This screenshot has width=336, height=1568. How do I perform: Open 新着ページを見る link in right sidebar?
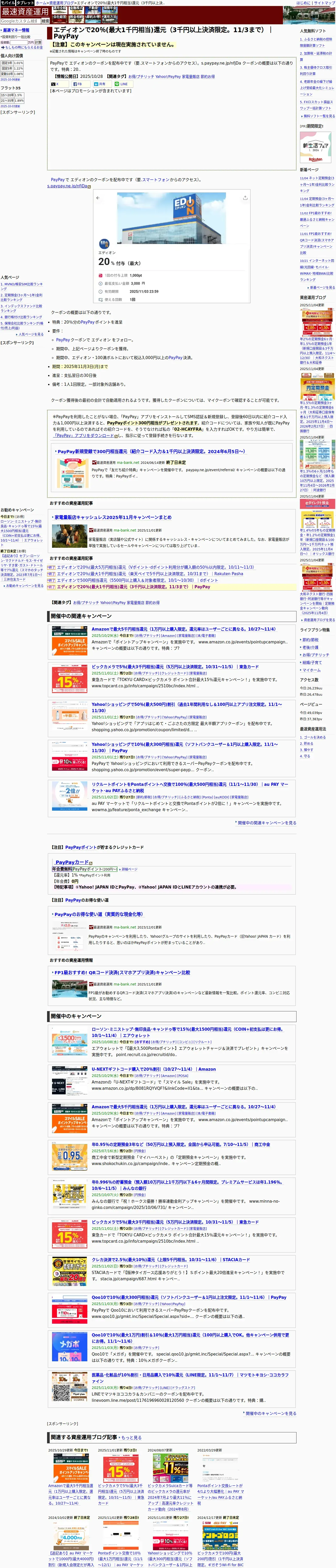pos(323,287)
